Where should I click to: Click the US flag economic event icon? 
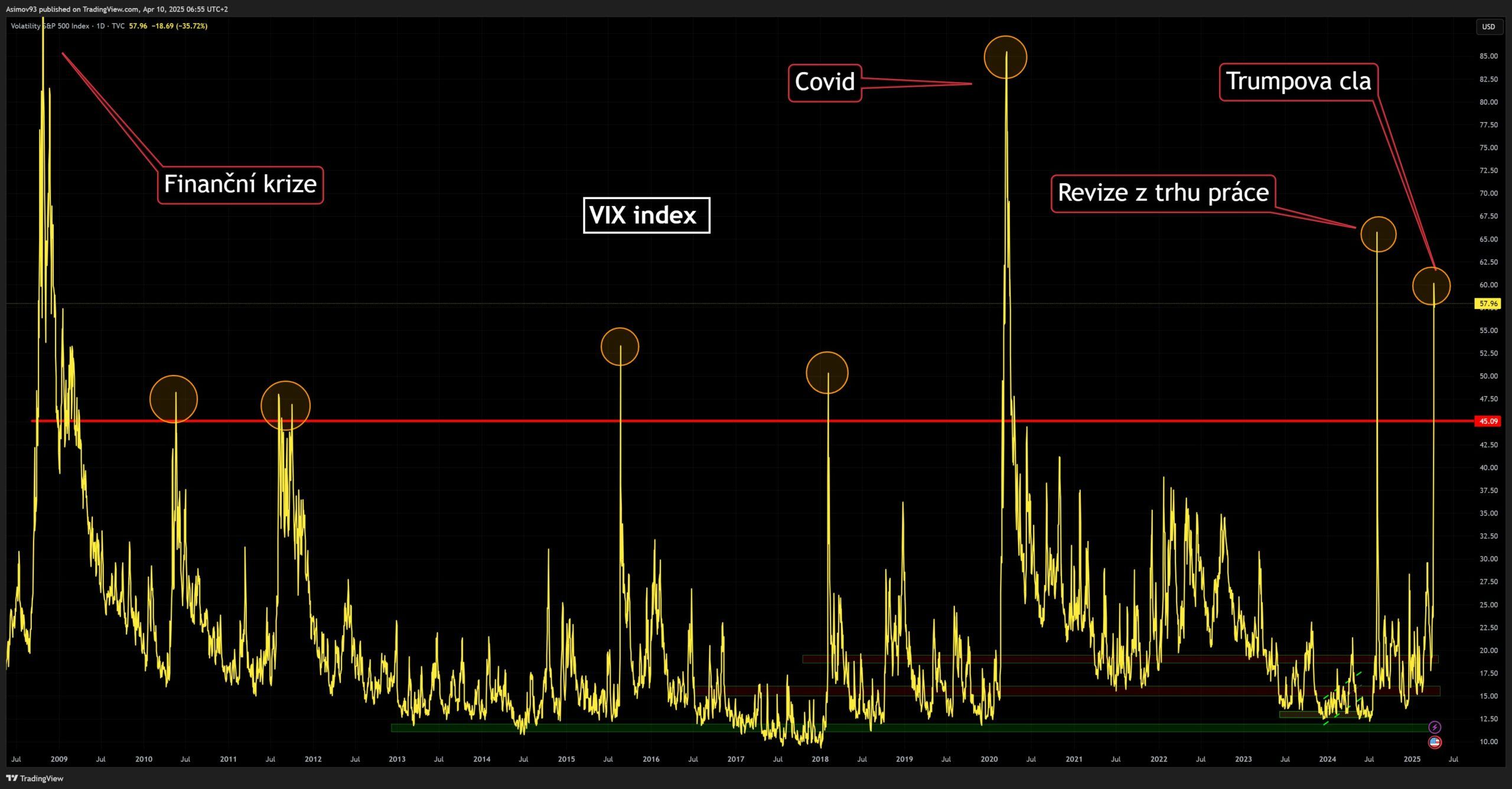pyautogui.click(x=1435, y=742)
